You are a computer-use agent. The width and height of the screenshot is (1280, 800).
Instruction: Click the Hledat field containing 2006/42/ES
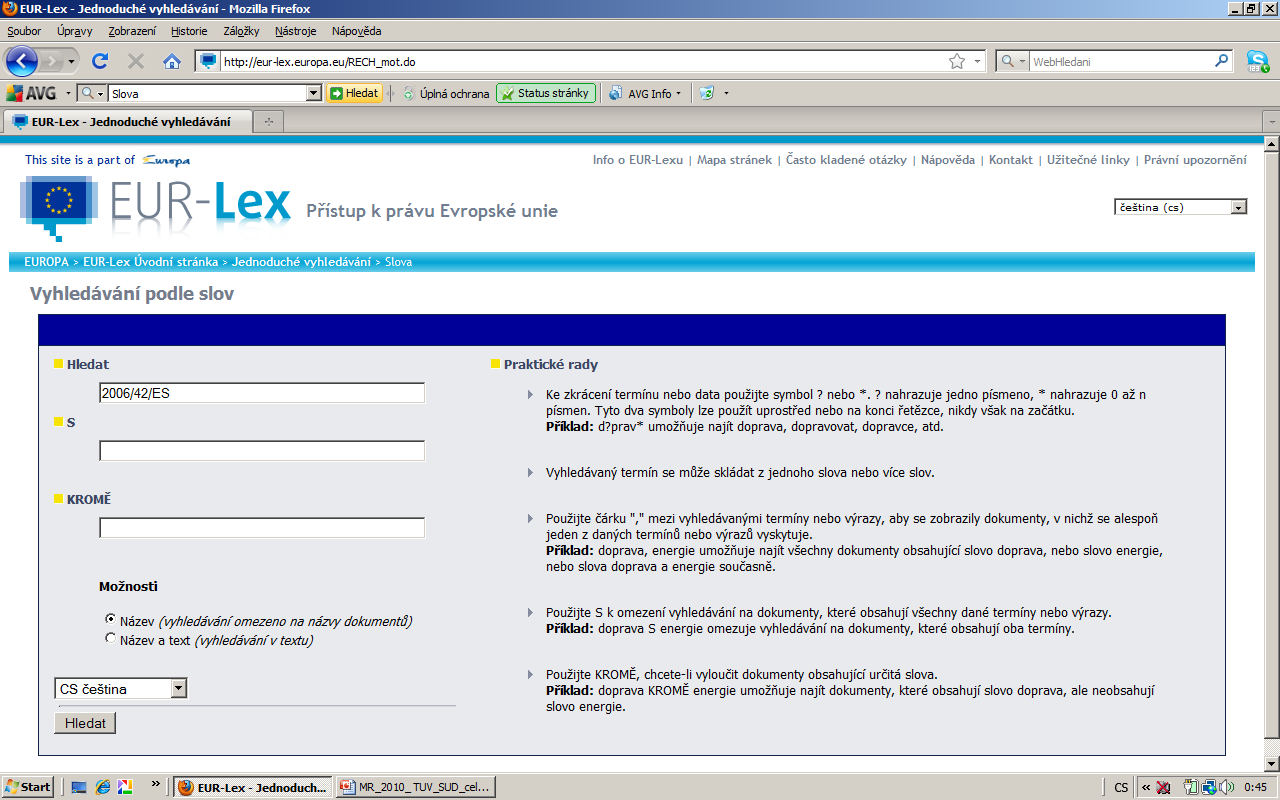(x=262, y=393)
